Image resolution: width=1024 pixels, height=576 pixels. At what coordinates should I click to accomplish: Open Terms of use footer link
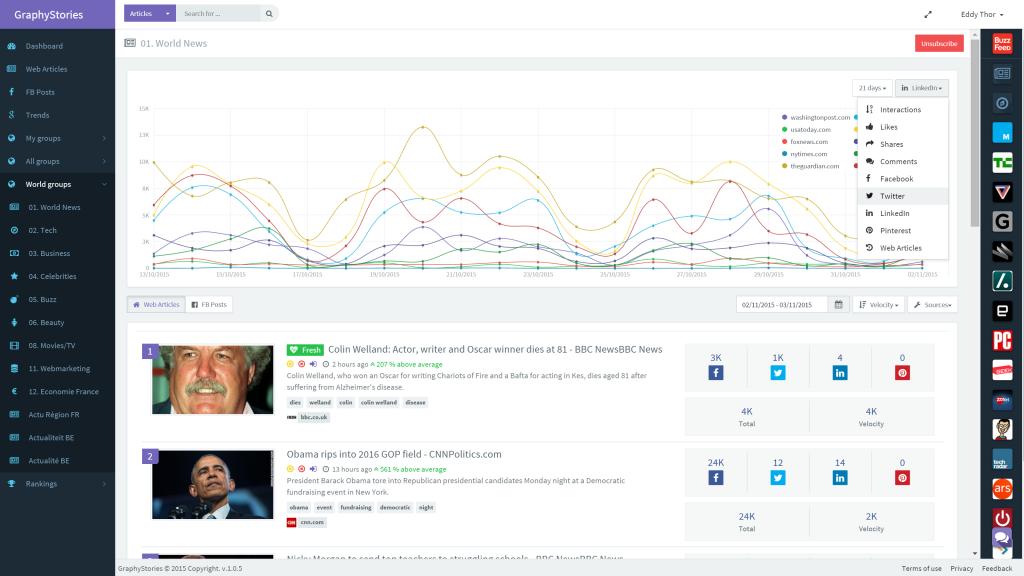921,569
